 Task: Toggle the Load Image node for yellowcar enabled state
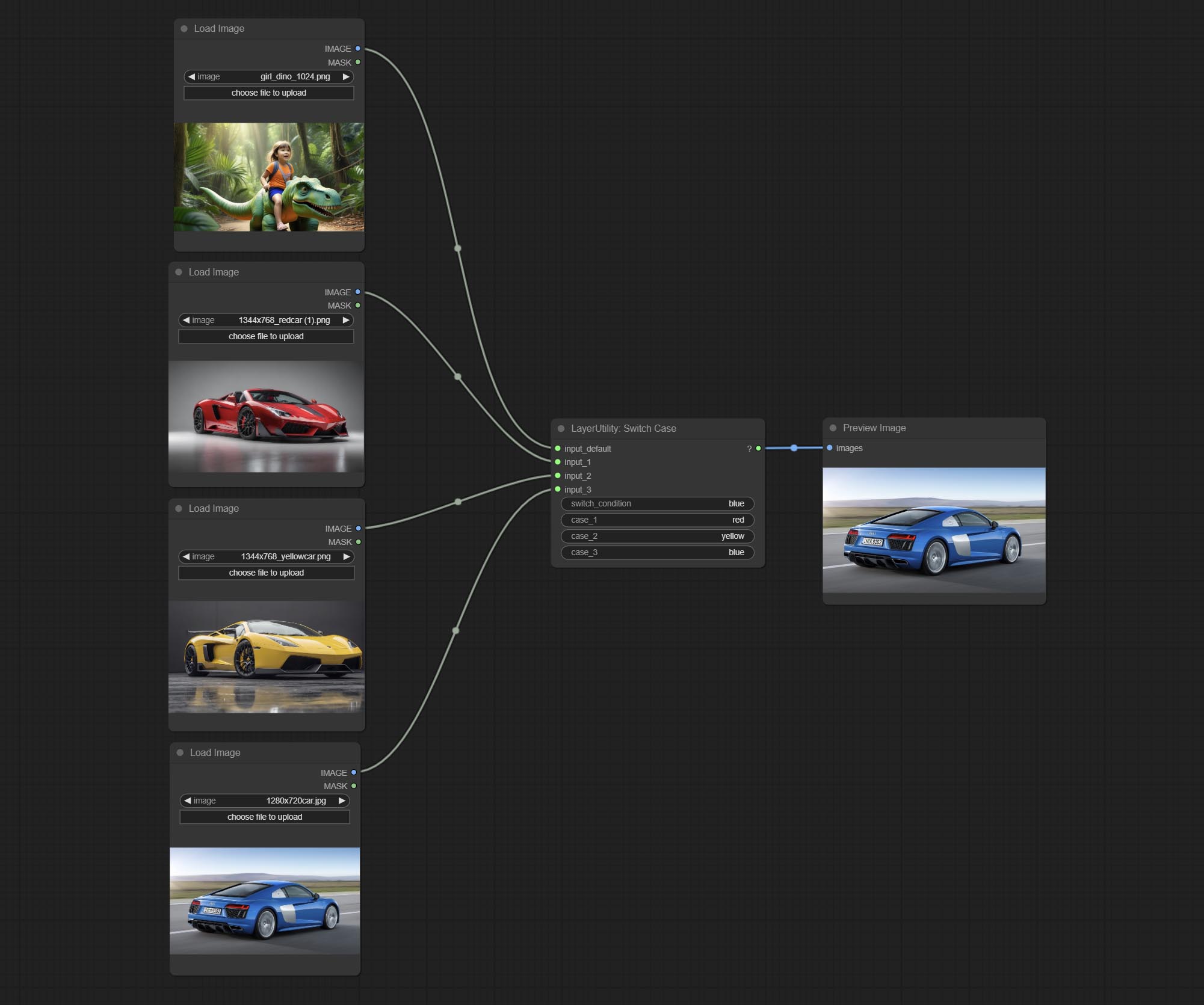[181, 508]
